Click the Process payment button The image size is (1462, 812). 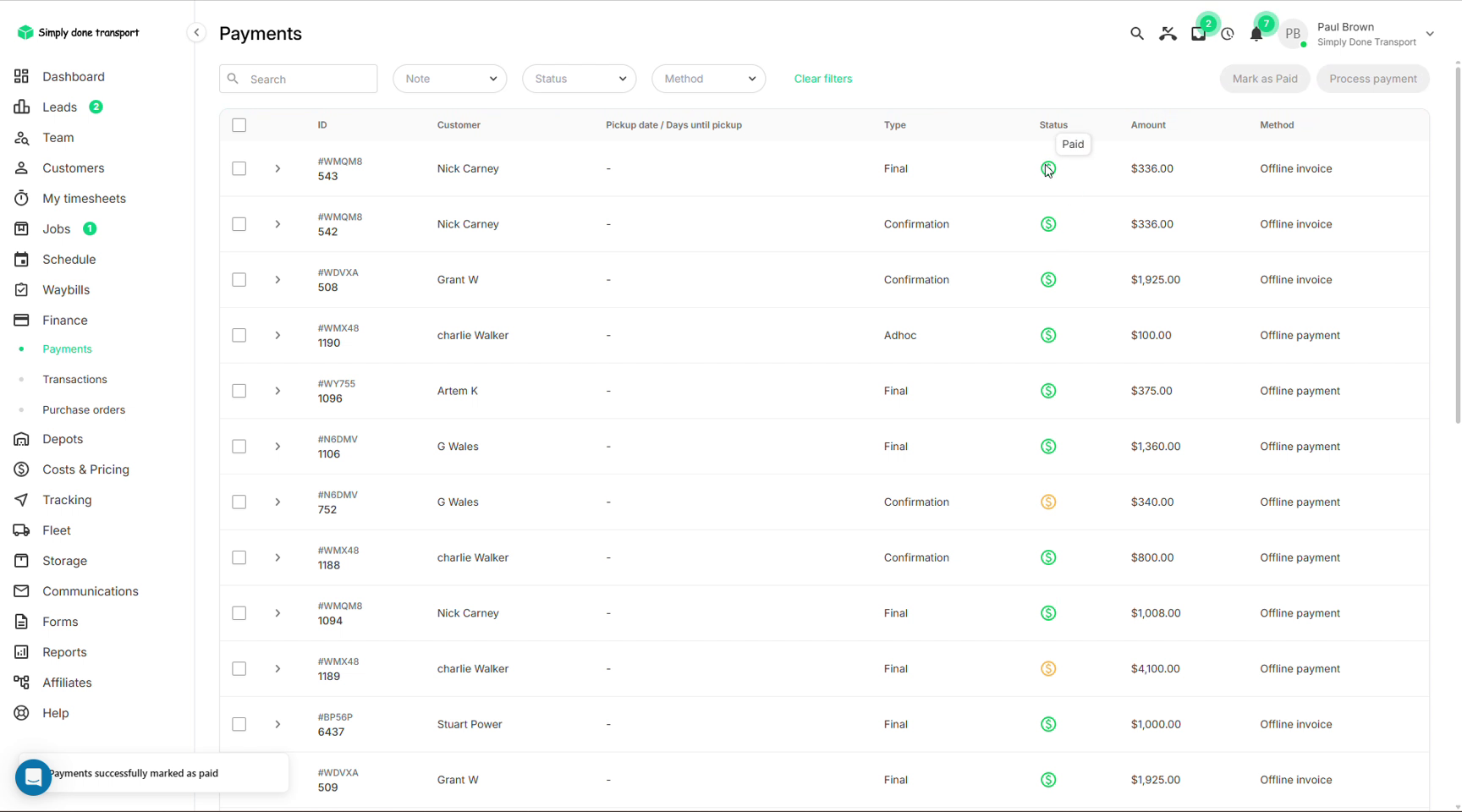click(x=1373, y=79)
